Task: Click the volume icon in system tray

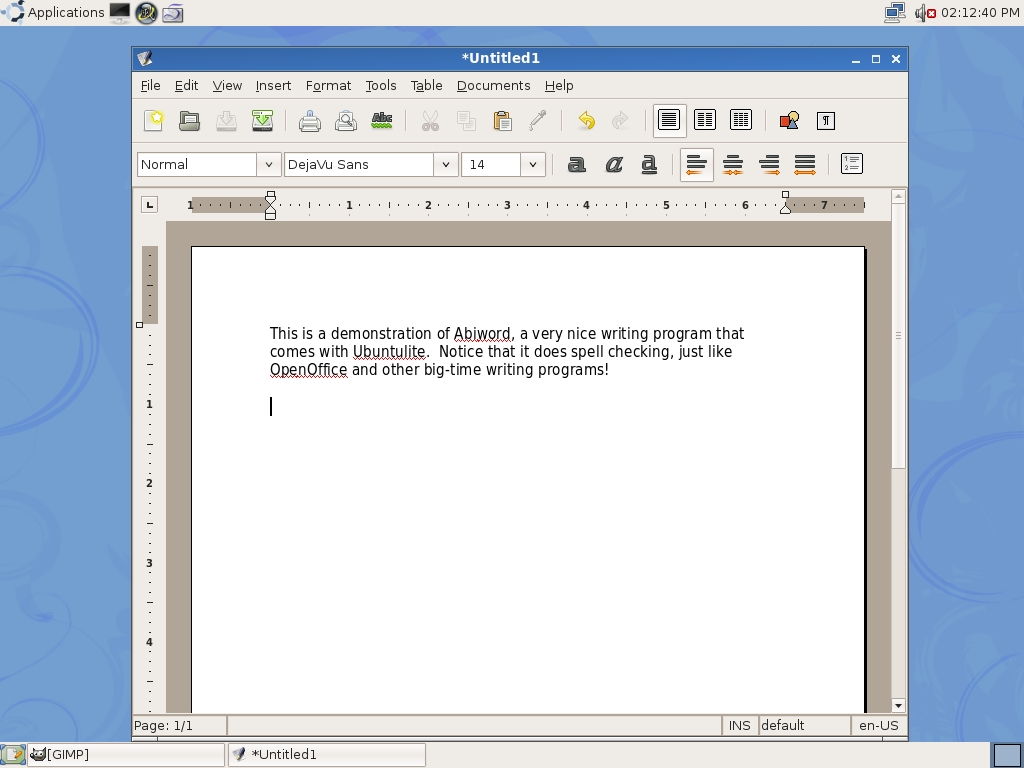Action: [x=924, y=12]
